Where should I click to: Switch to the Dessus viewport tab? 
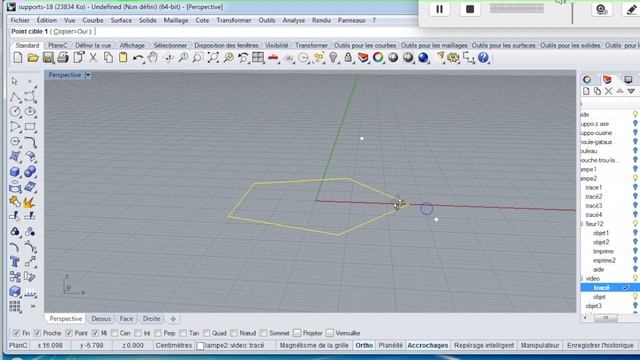point(101,319)
